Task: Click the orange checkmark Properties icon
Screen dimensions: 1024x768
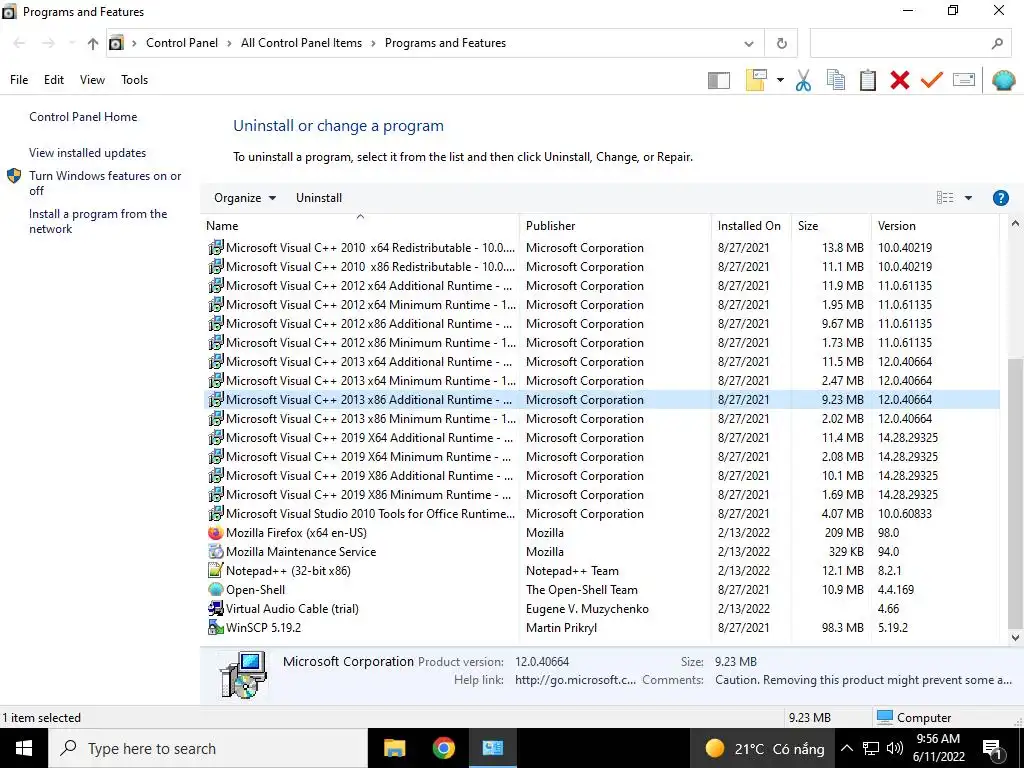Action: pyautogui.click(x=932, y=80)
